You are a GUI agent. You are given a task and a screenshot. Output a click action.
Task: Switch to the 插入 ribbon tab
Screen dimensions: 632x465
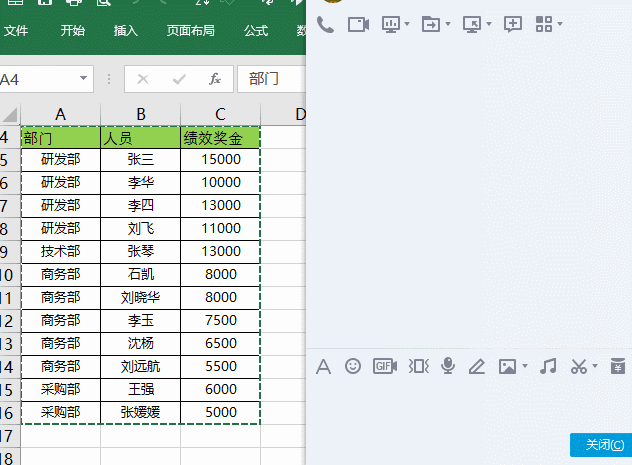(125, 31)
